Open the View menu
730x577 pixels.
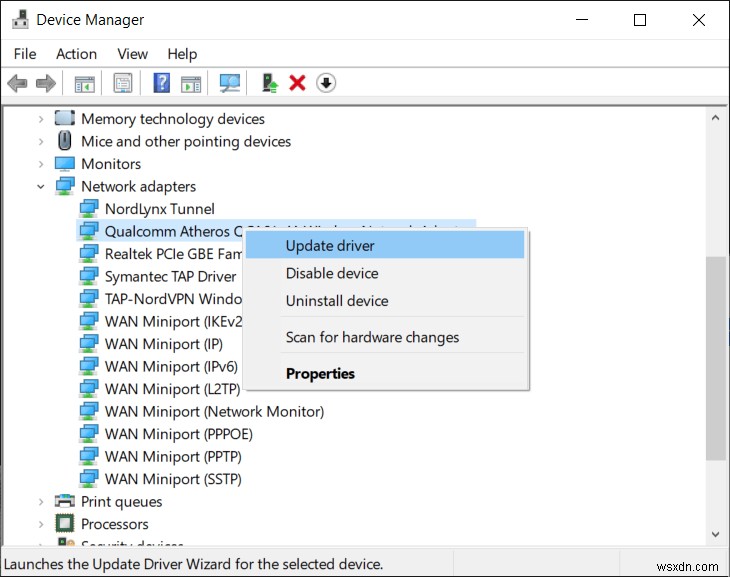tap(132, 54)
